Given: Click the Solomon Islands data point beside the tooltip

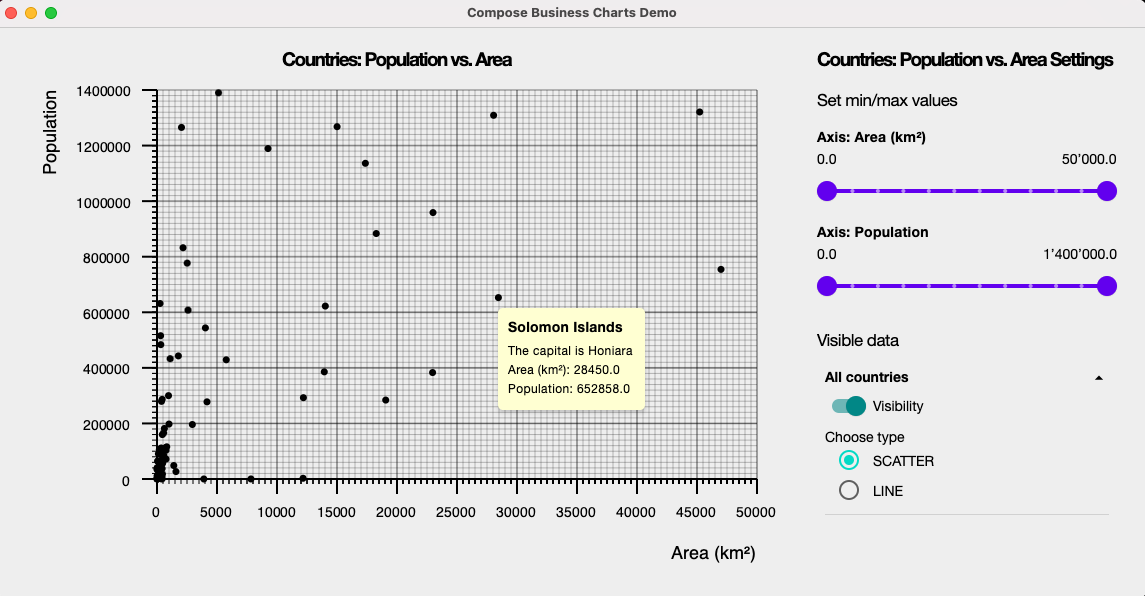Looking at the screenshot, I should click(498, 297).
